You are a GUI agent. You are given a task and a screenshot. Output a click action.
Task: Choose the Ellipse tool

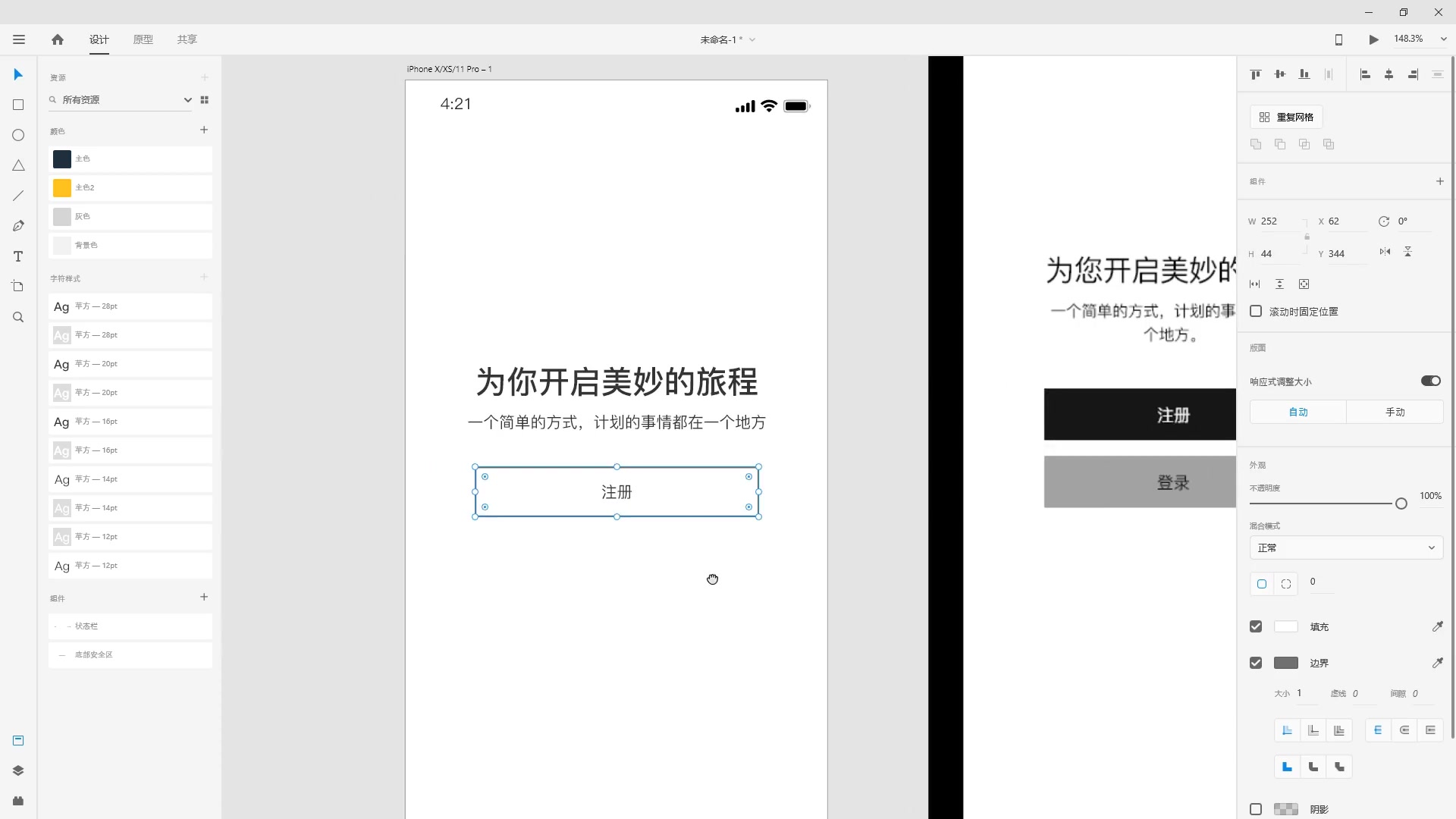point(18,135)
